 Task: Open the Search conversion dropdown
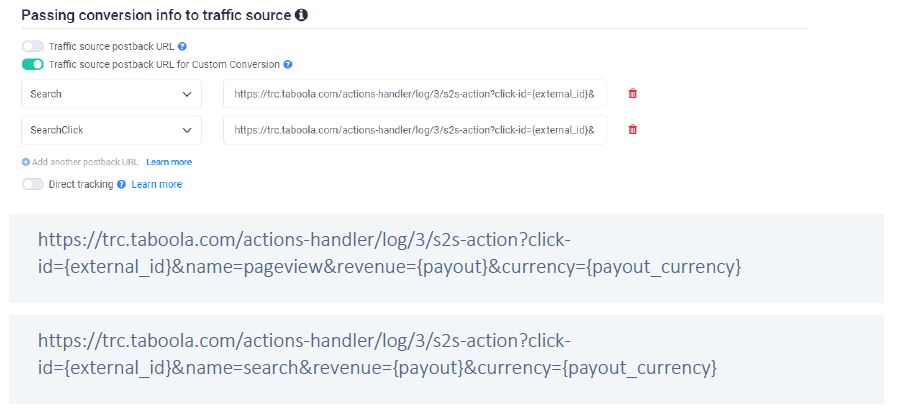point(111,94)
